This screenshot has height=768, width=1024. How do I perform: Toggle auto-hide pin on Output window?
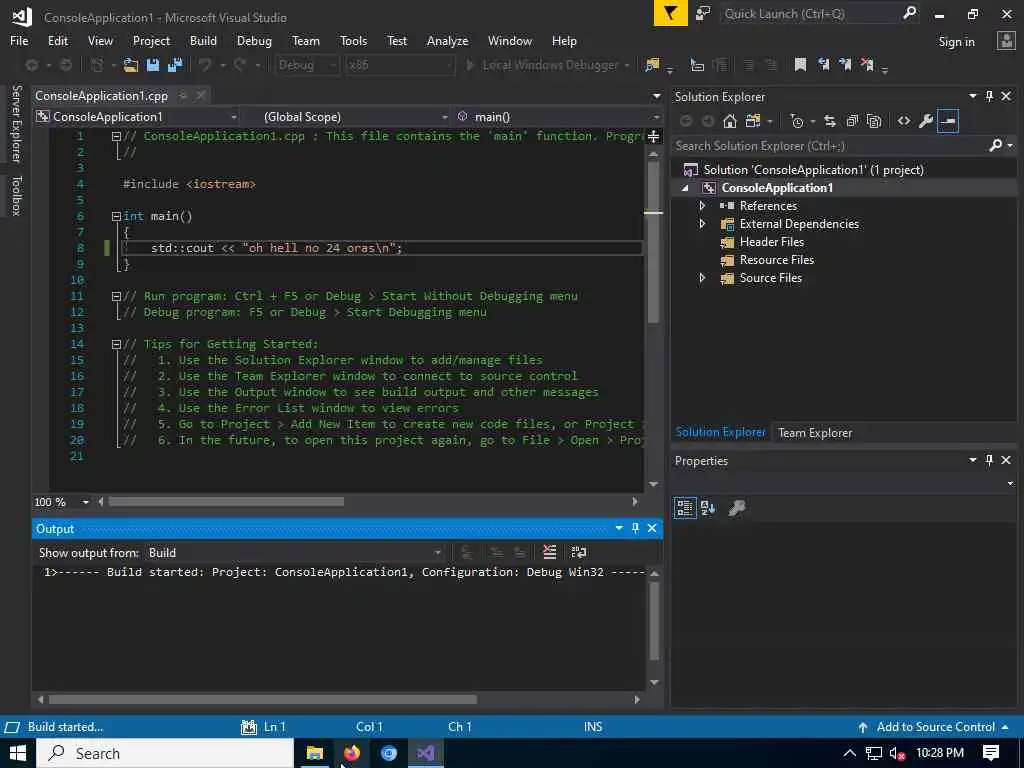click(x=635, y=528)
